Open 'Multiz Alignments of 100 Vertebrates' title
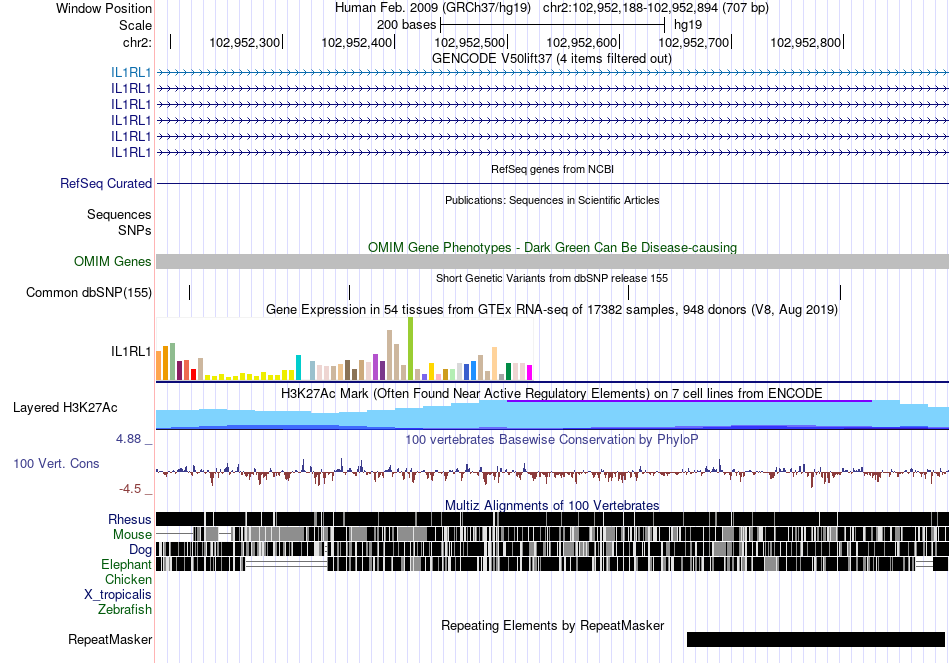This screenshot has height=663, width=950. (x=552, y=505)
